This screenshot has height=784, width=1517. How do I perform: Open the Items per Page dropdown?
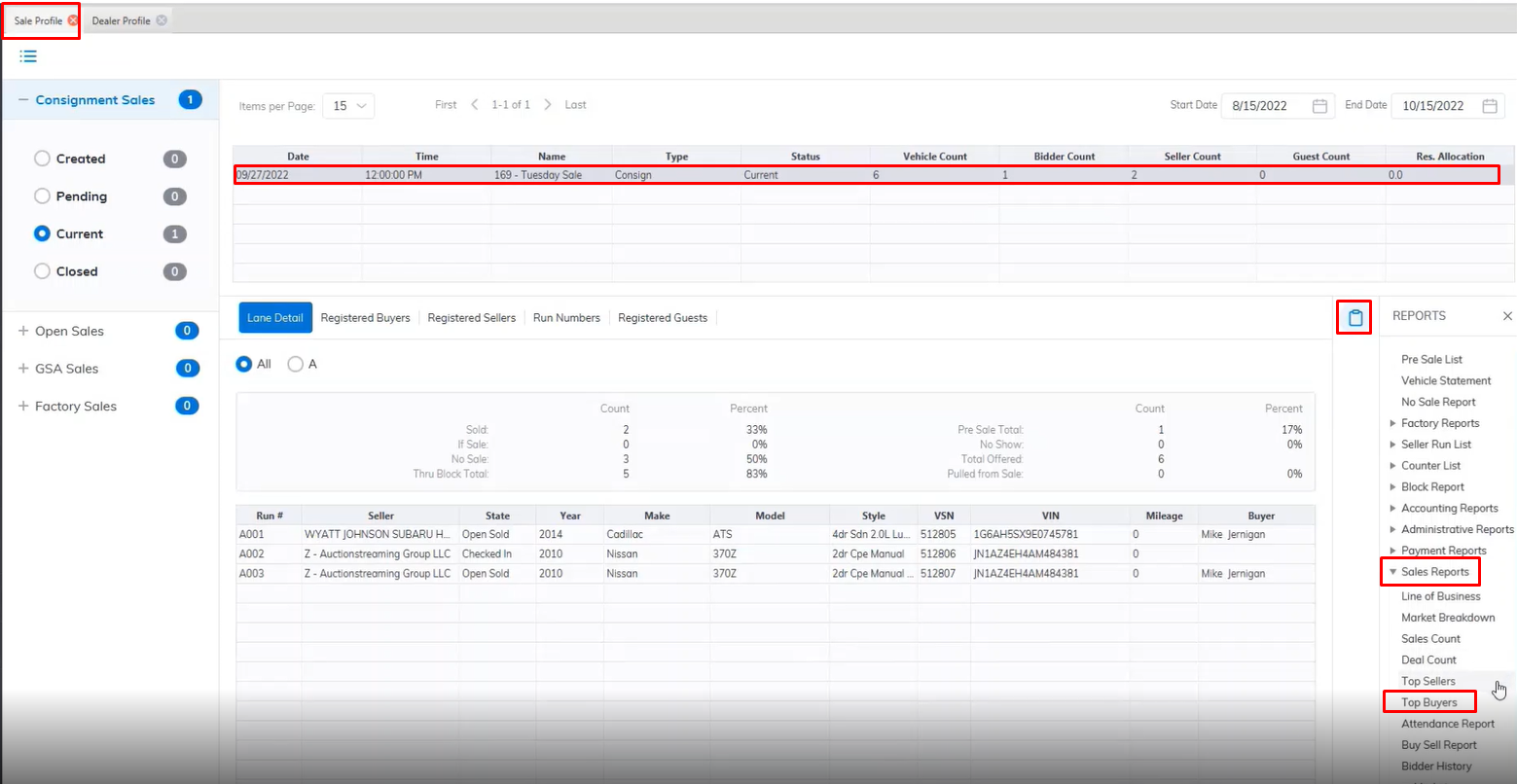click(348, 106)
